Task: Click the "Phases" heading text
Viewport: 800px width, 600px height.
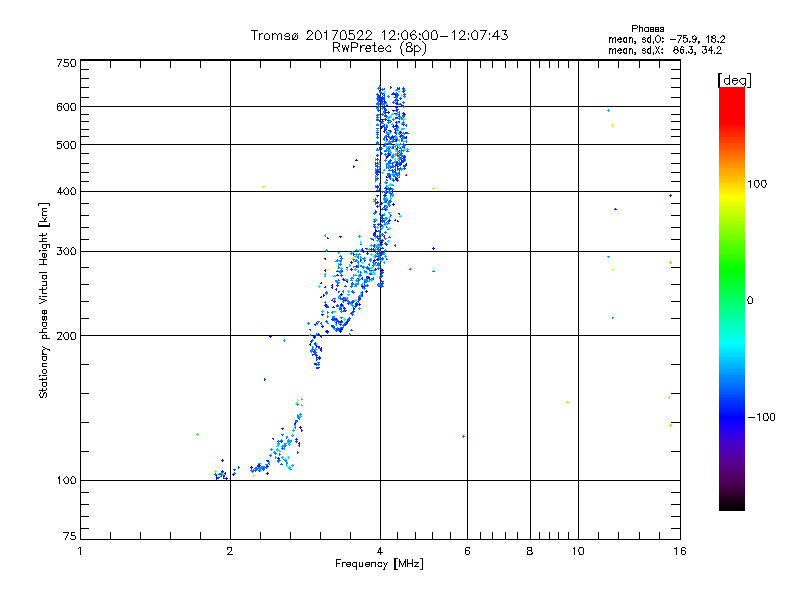Action: (647, 29)
